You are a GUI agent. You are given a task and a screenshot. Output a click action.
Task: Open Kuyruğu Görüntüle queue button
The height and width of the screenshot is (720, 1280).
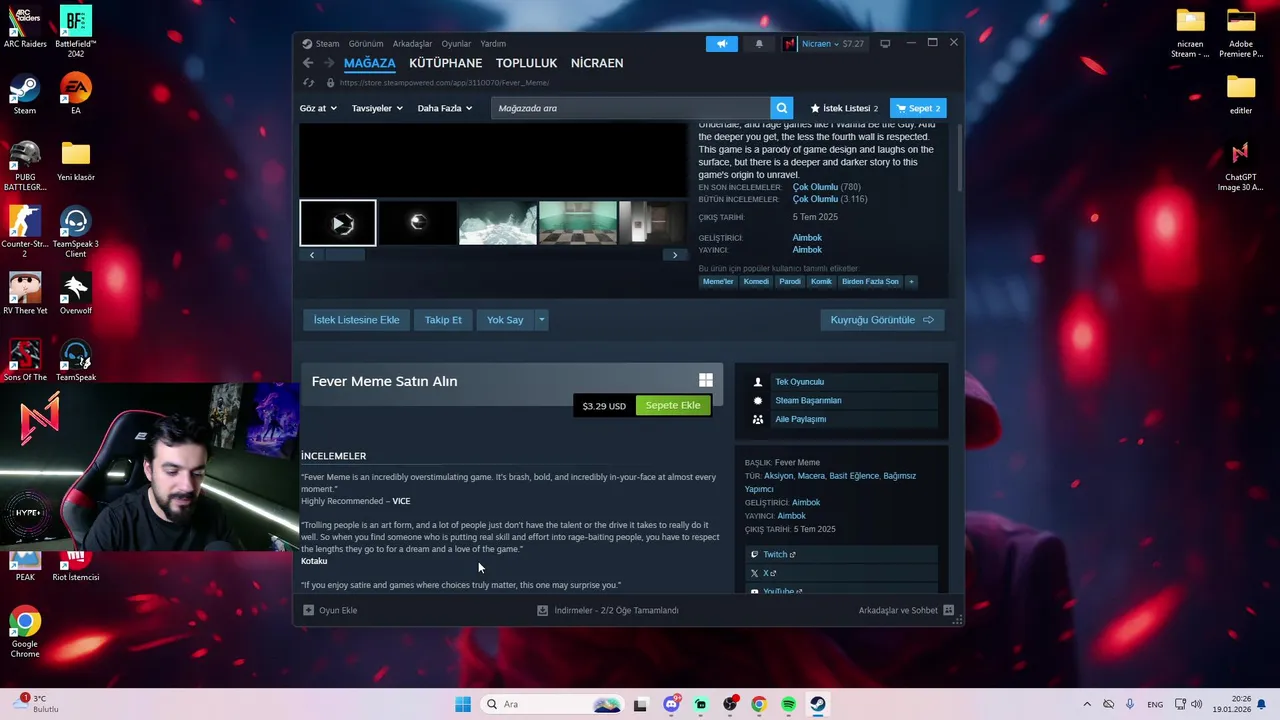pyautogui.click(x=882, y=320)
